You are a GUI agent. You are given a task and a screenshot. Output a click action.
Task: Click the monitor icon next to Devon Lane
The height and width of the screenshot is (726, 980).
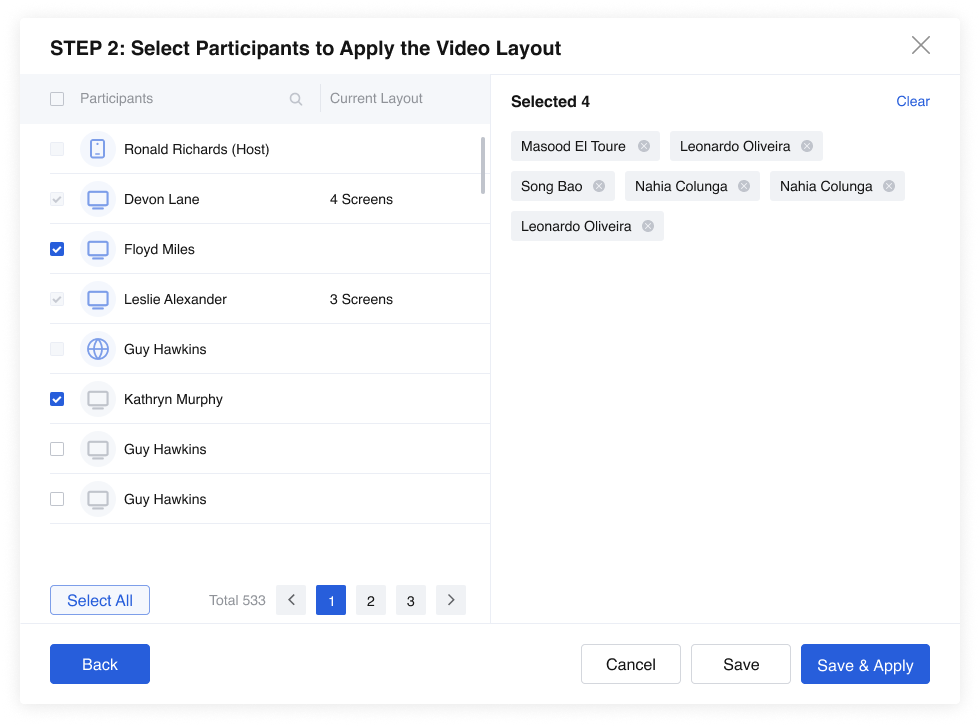pos(98,199)
